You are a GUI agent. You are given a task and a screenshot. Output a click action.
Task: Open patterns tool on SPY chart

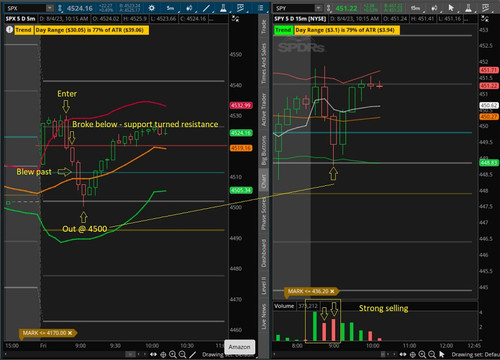(x=486, y=8)
